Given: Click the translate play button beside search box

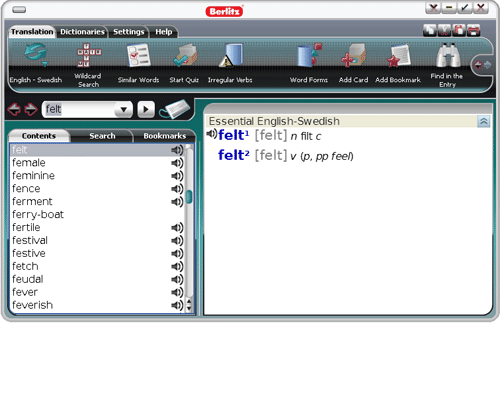Looking at the screenshot, I should tap(146, 109).
